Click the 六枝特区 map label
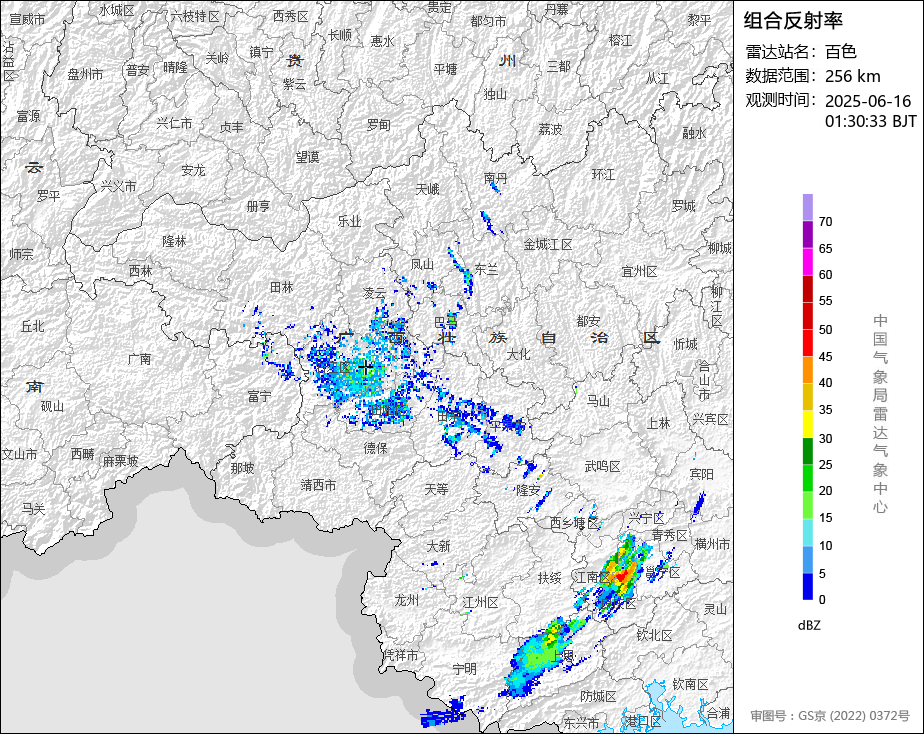924x734 pixels. click(x=195, y=16)
